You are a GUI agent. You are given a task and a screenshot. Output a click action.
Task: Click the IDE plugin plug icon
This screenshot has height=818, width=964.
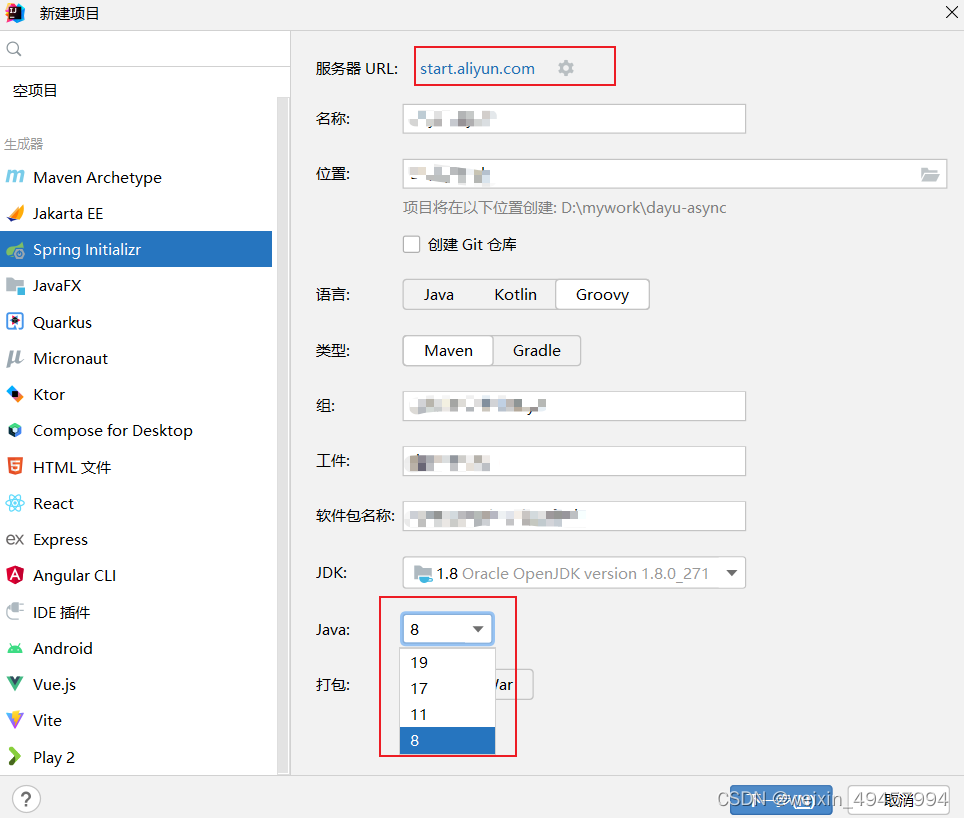15,612
